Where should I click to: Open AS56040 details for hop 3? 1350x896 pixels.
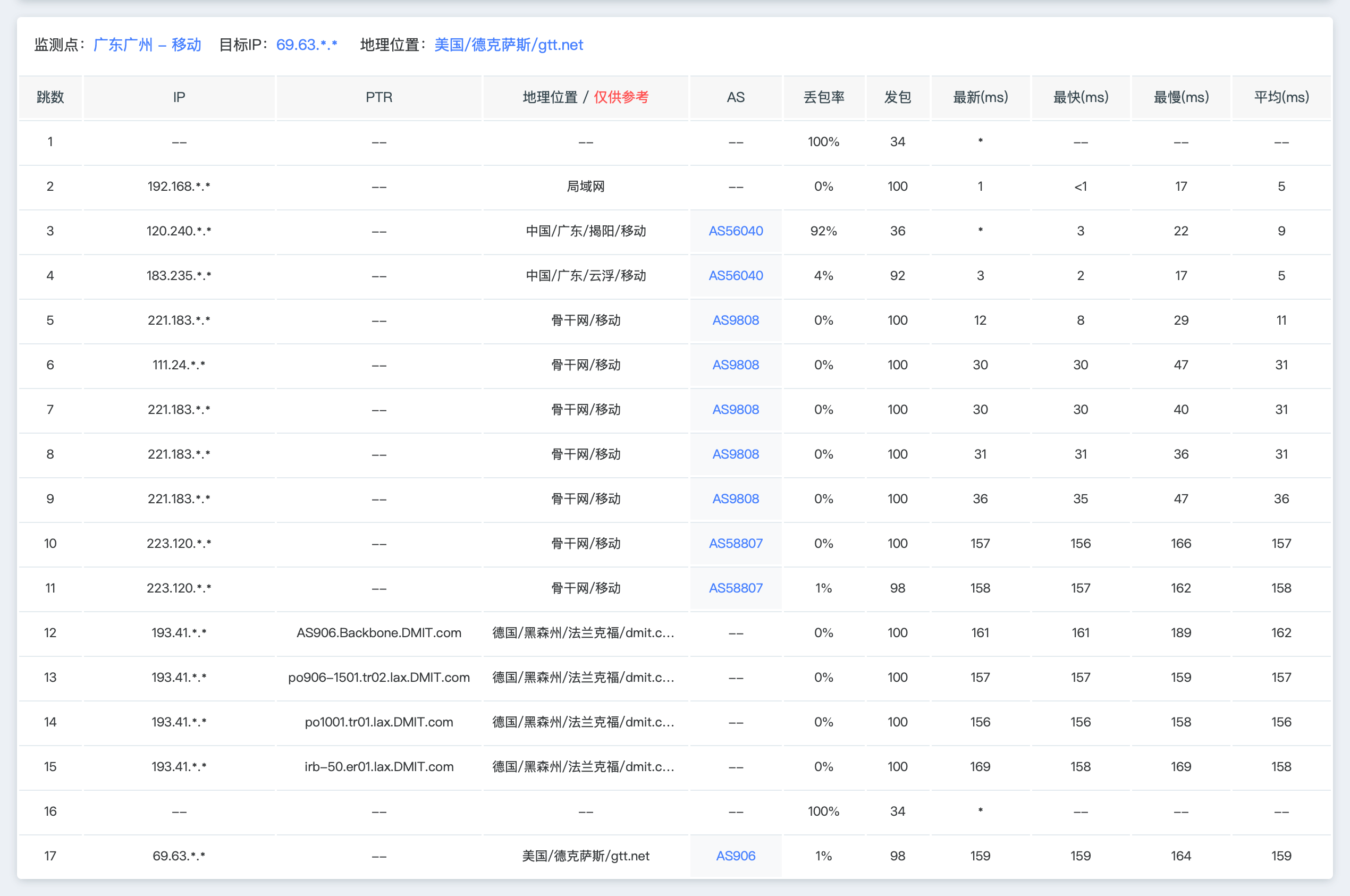pyautogui.click(x=736, y=231)
